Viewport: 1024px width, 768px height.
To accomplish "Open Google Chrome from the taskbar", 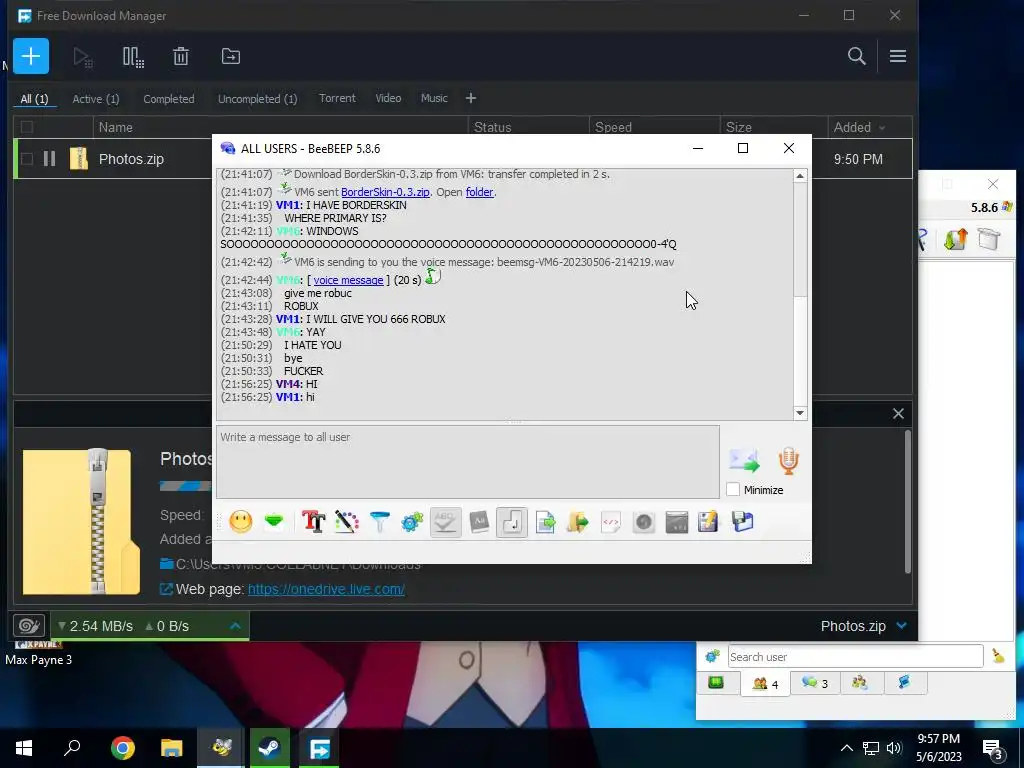I will pyautogui.click(x=123, y=748).
